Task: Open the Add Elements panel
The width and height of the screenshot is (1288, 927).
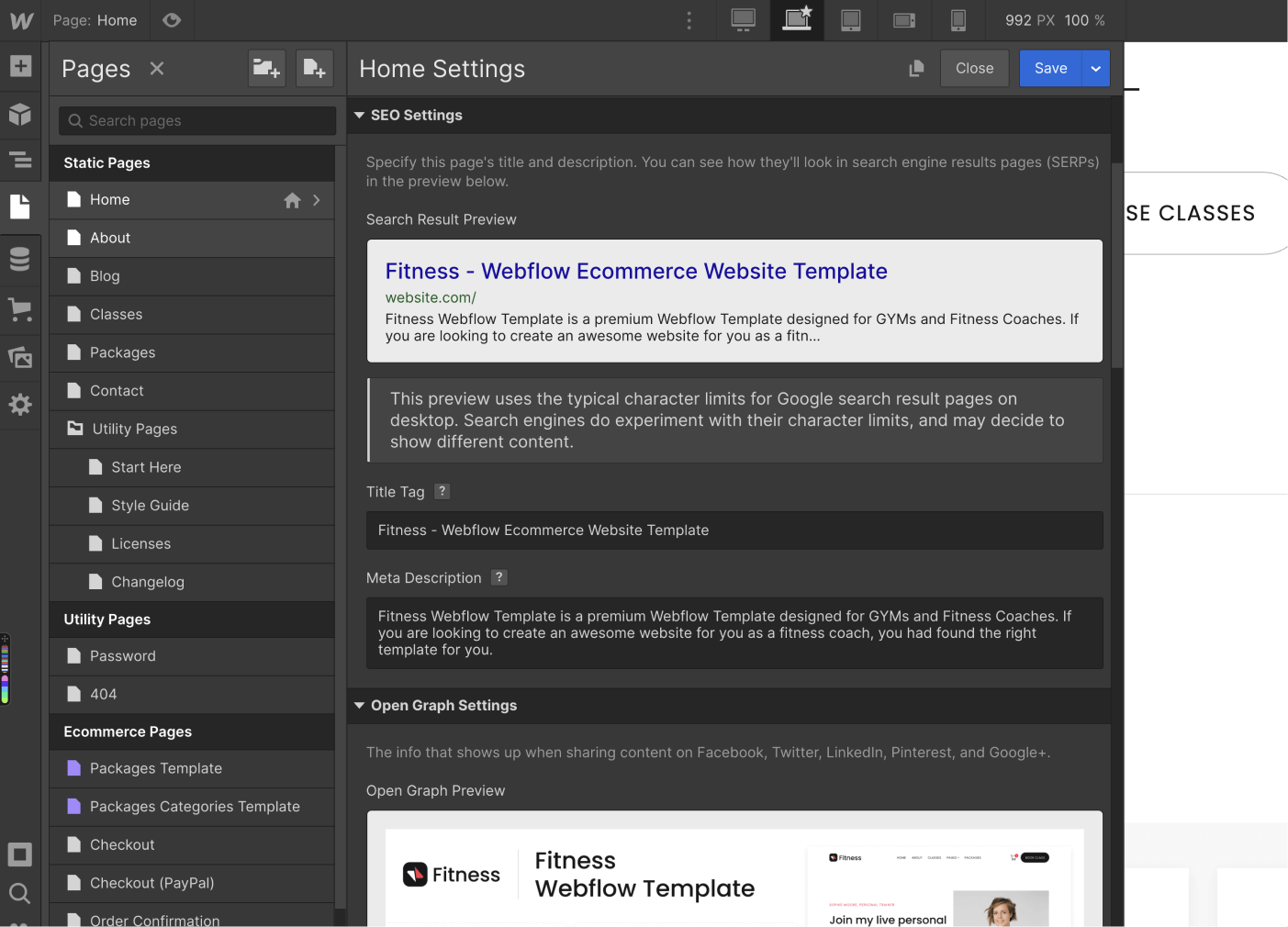Action: (20, 66)
